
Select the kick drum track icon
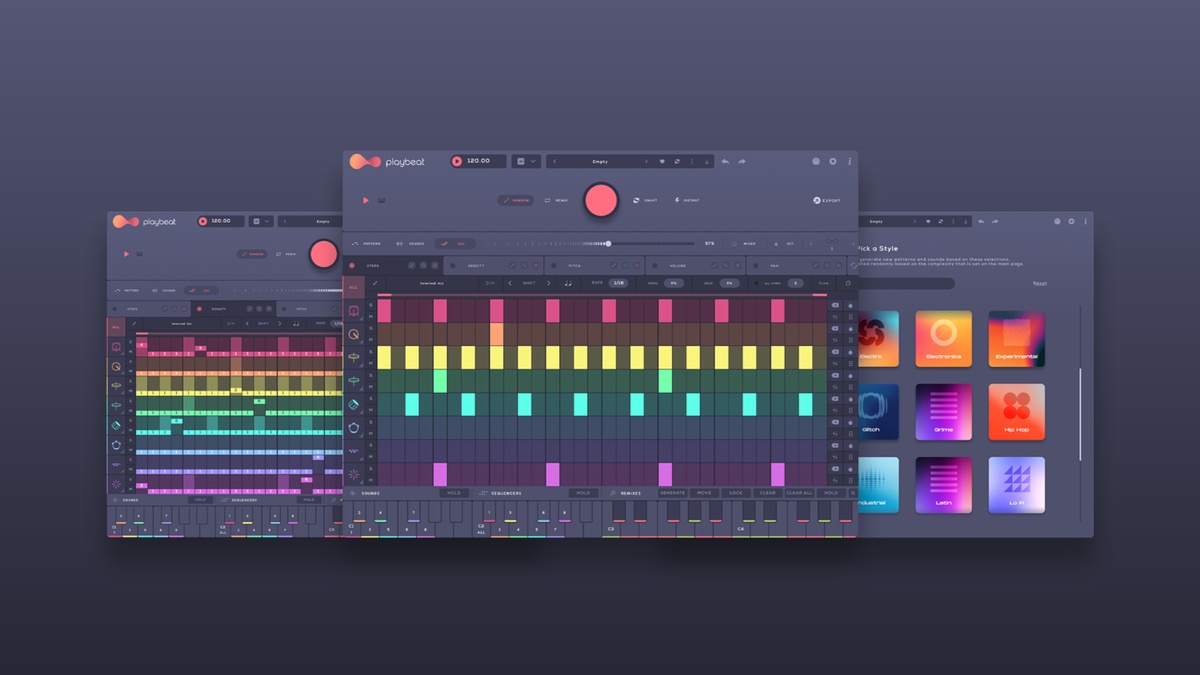pos(354,311)
